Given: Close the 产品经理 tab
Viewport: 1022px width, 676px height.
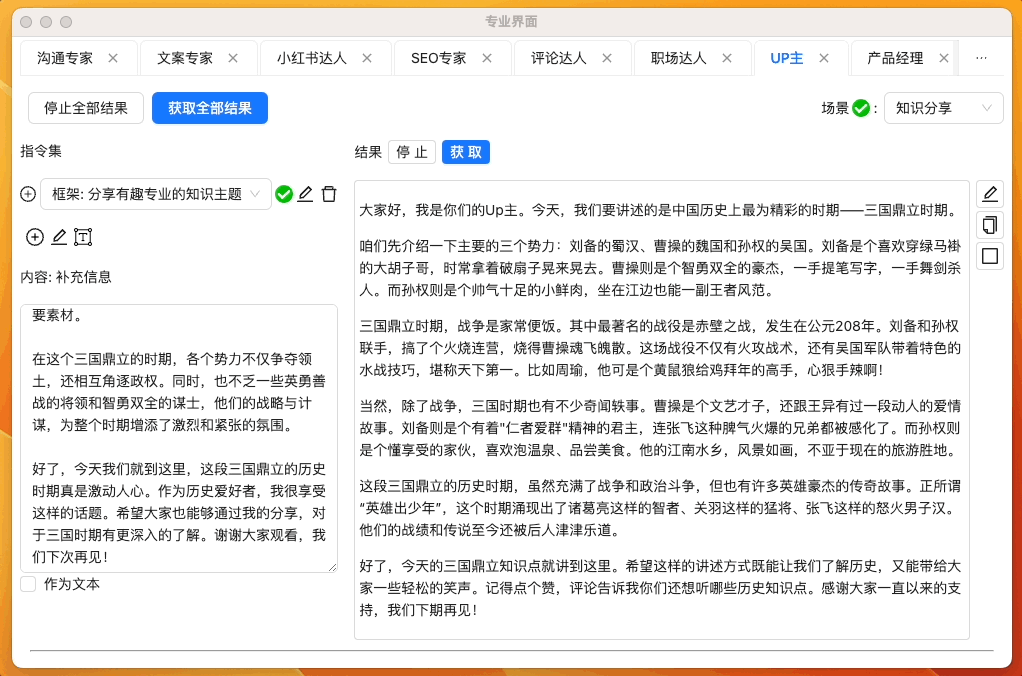Looking at the screenshot, I should pos(944,58).
